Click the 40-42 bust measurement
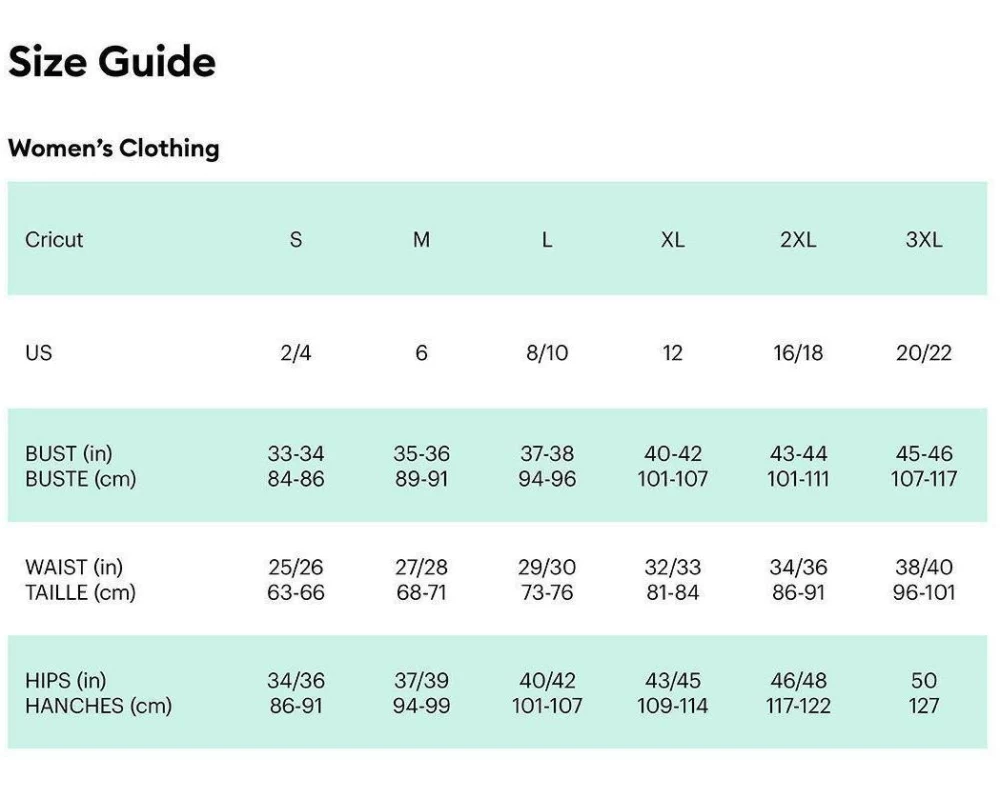The width and height of the screenshot is (1000, 800). [x=673, y=454]
